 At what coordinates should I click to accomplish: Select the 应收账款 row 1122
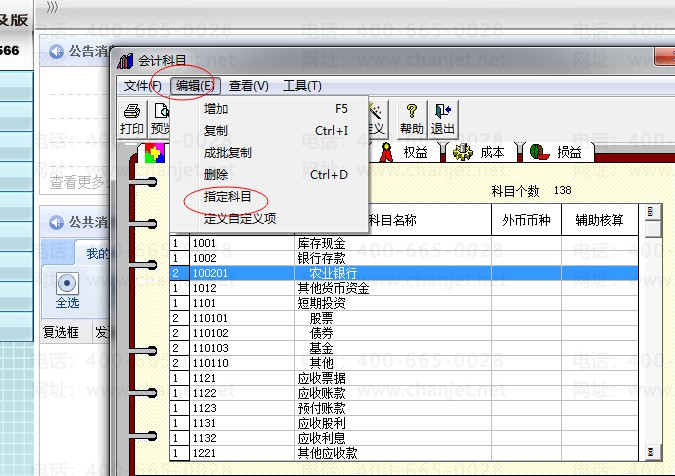(x=404, y=393)
